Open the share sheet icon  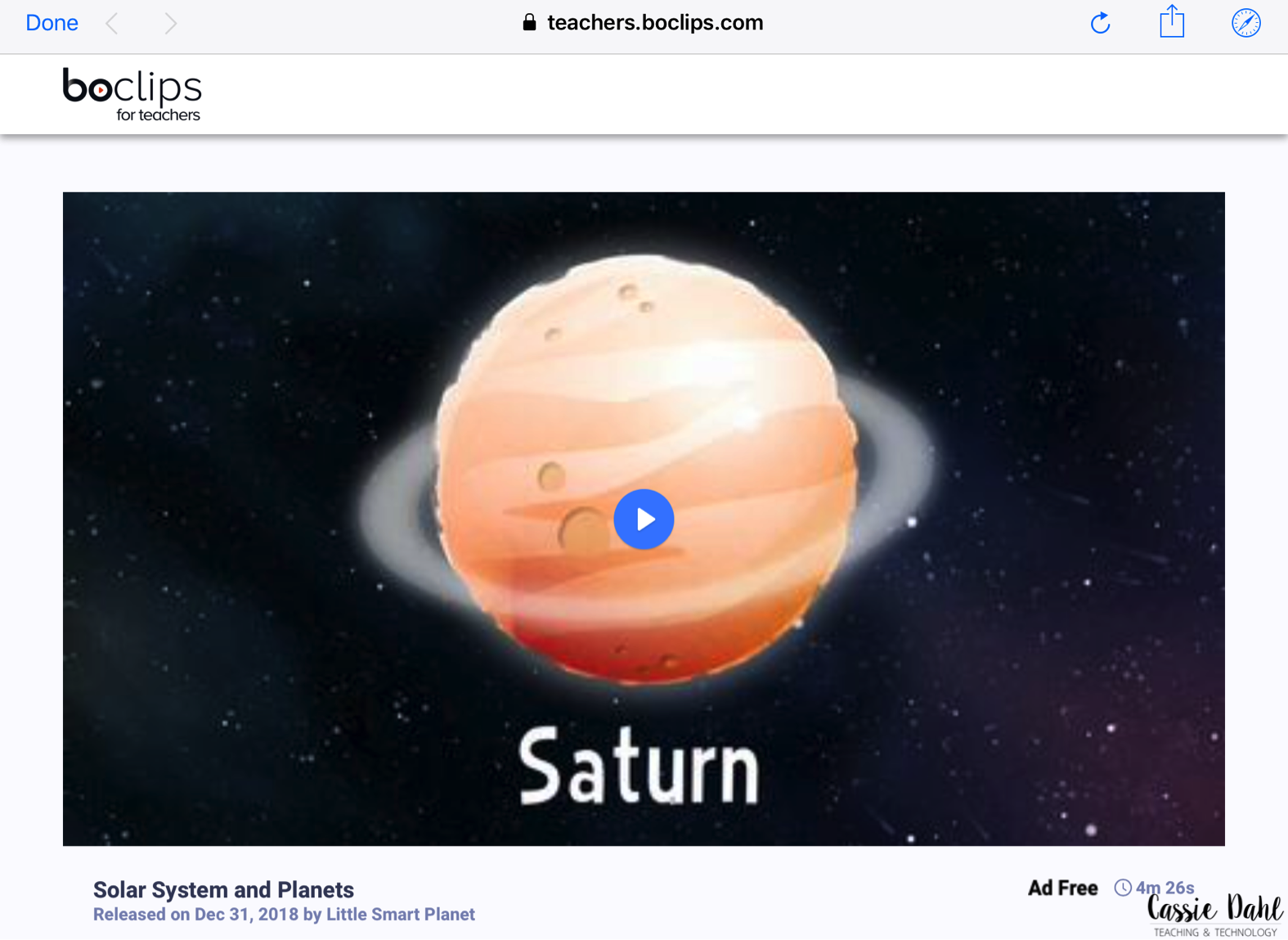(1172, 21)
